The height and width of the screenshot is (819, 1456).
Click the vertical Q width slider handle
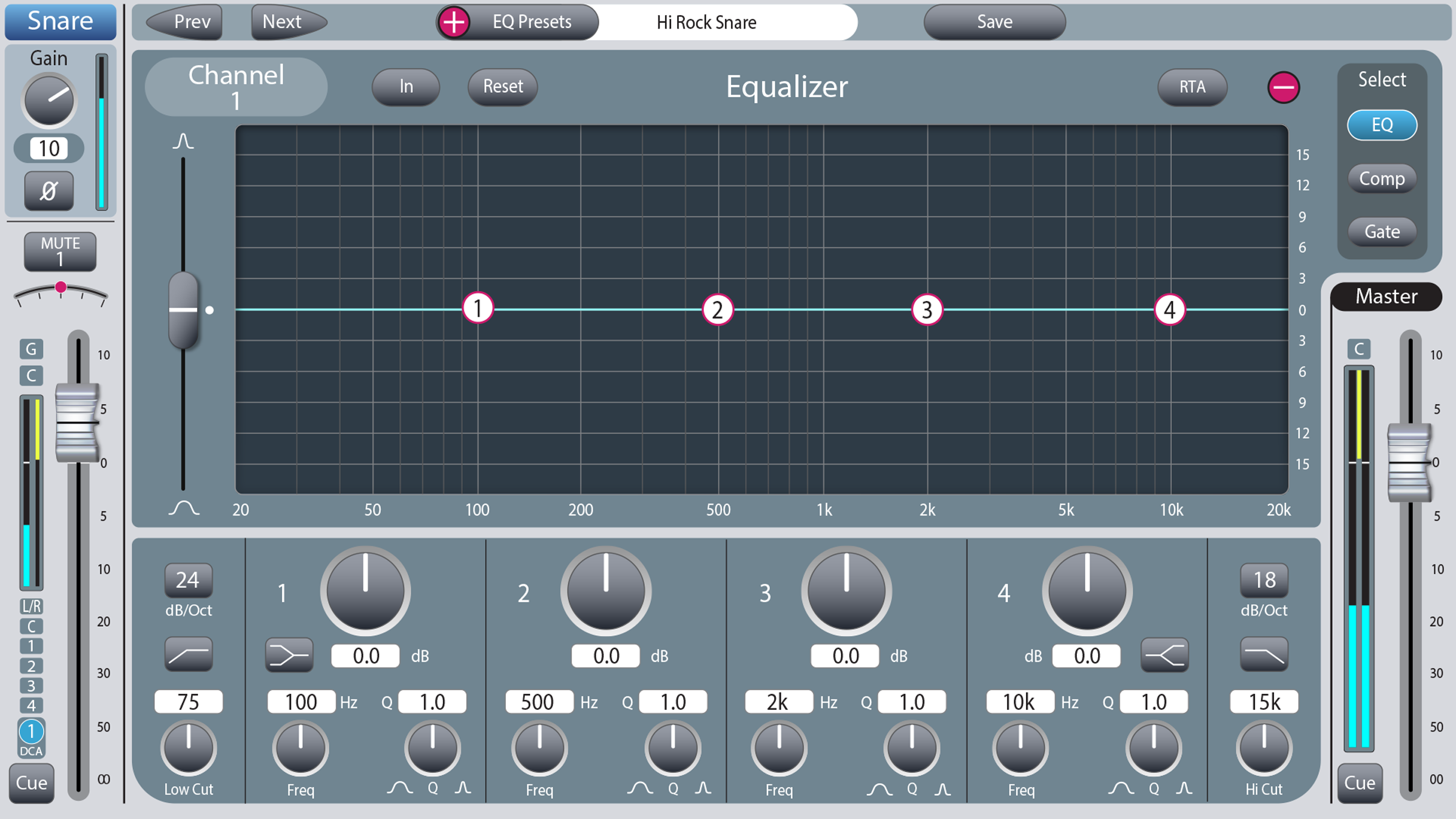[x=183, y=310]
